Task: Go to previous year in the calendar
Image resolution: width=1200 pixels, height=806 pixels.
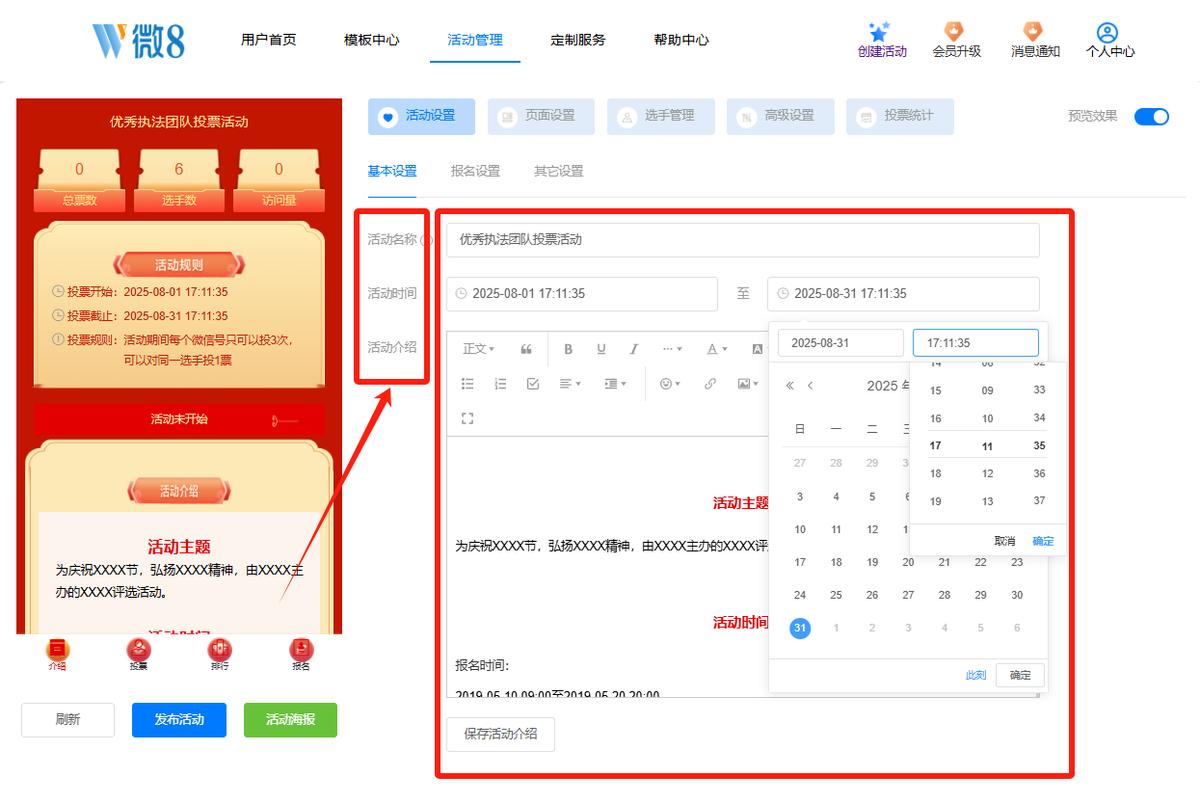Action: [x=790, y=386]
